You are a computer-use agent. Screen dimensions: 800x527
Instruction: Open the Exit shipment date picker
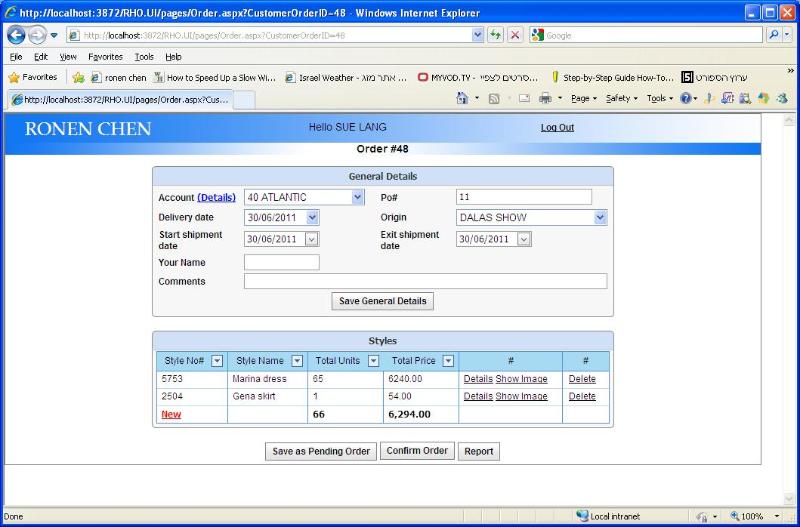pyautogui.click(x=524, y=239)
